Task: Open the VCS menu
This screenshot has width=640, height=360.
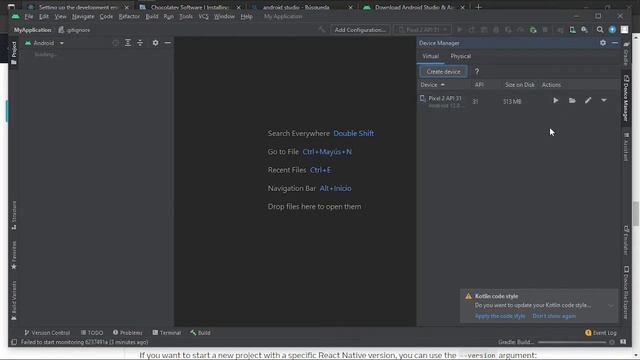Action: tap(203, 17)
